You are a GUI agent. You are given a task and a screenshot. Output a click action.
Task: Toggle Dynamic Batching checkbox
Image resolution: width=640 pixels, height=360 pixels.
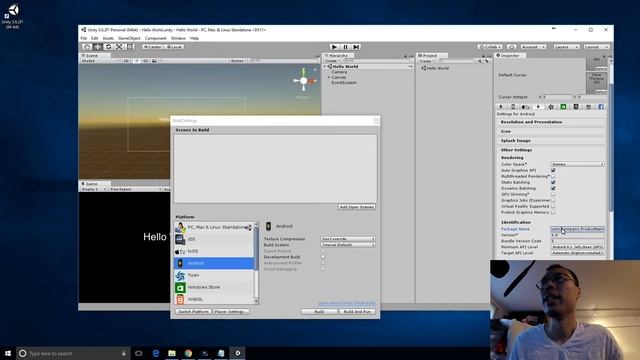coord(553,189)
